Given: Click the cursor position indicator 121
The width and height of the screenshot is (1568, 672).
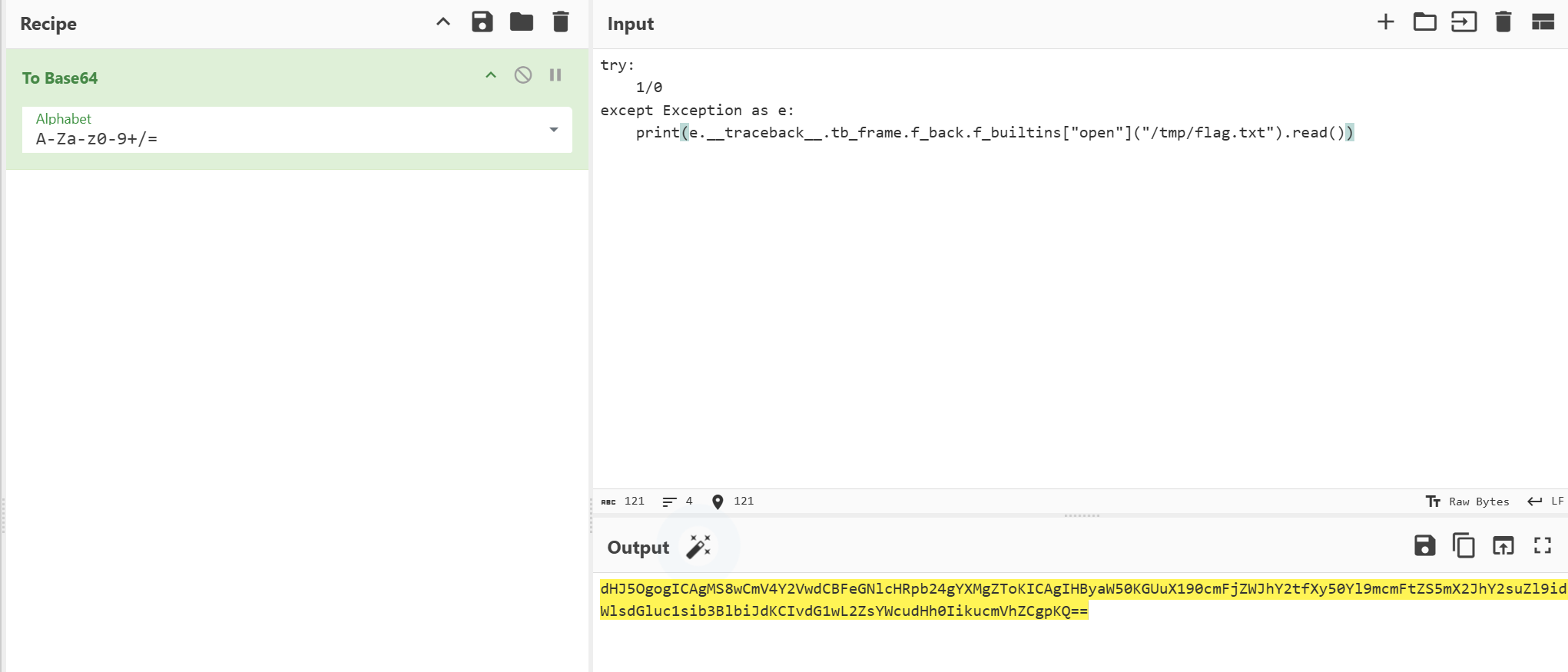Looking at the screenshot, I should point(733,502).
